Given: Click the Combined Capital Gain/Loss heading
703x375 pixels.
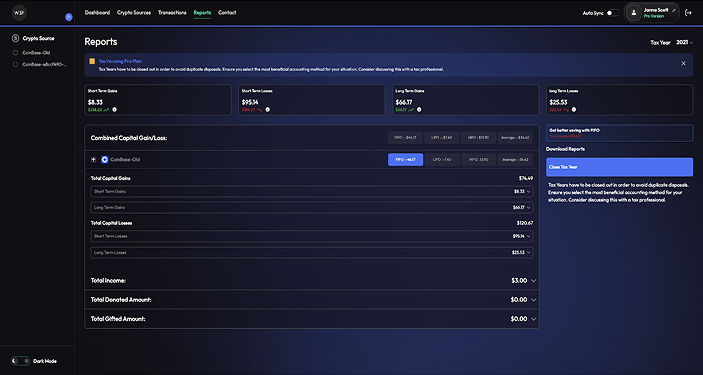Looking at the screenshot, I should [129, 138].
